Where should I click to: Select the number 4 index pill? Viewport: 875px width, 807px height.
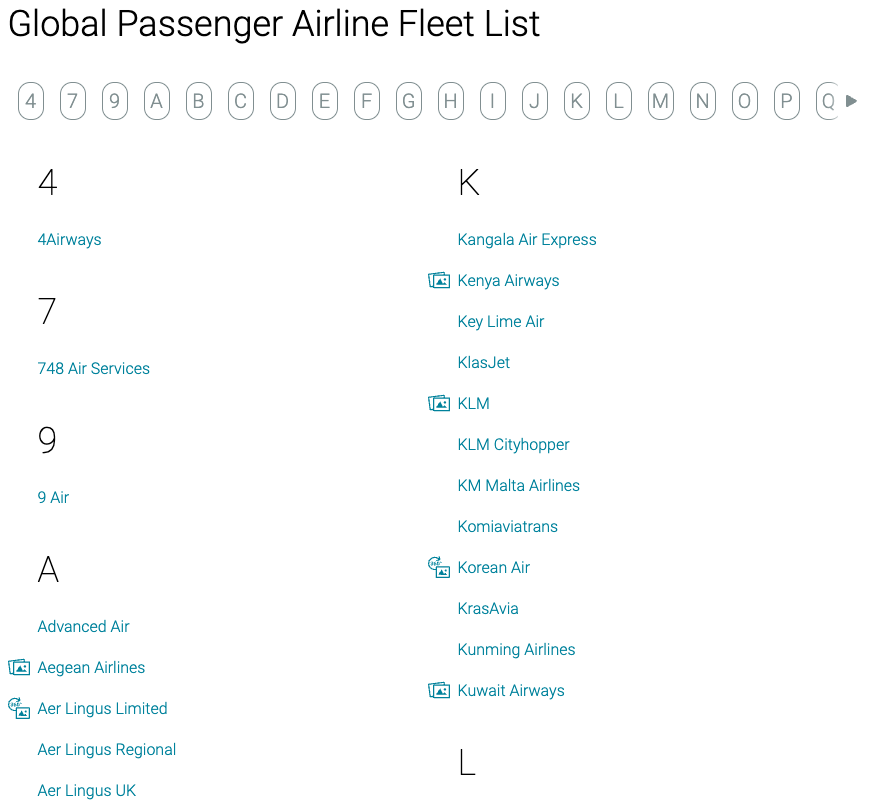[x=31, y=101]
